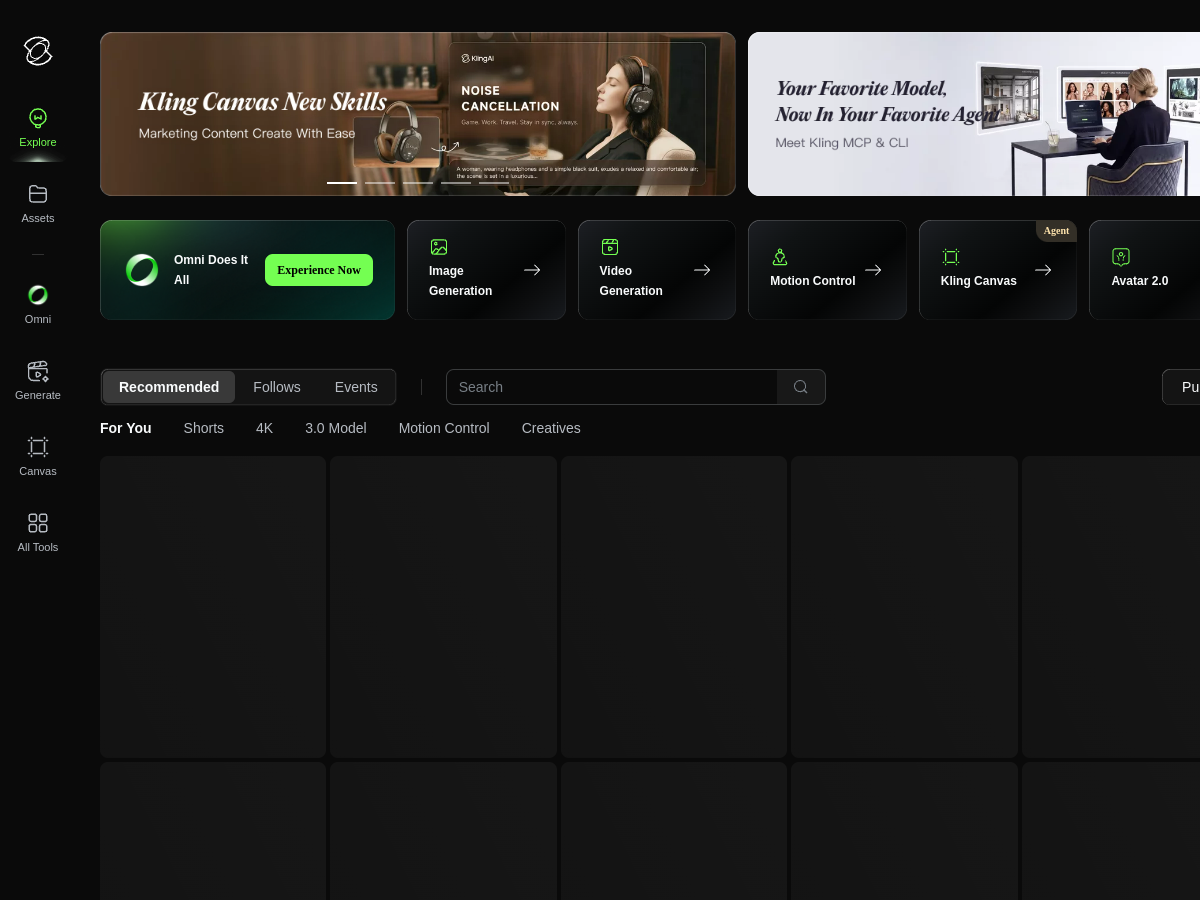Select the 4K filter

[x=264, y=428]
